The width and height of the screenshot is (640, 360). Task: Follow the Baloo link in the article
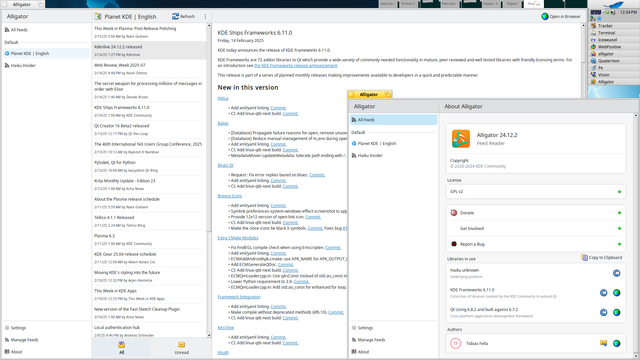[223, 123]
